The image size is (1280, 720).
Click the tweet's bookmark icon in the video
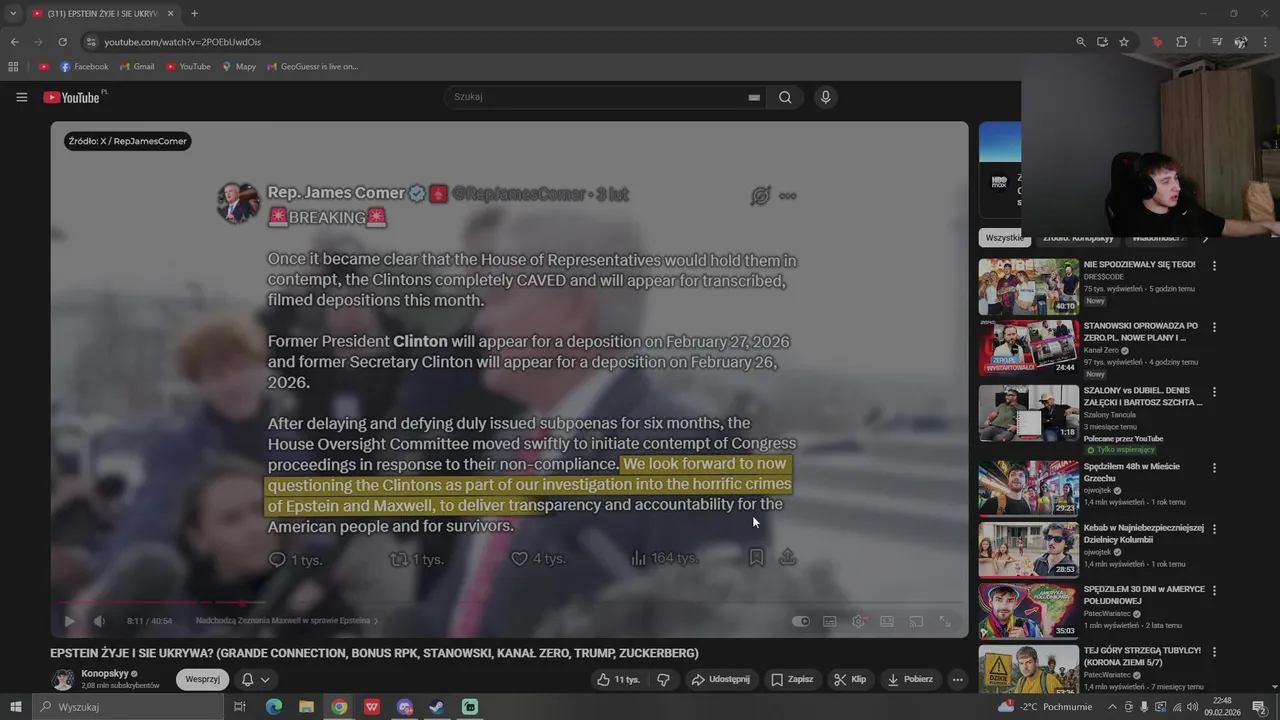point(757,557)
